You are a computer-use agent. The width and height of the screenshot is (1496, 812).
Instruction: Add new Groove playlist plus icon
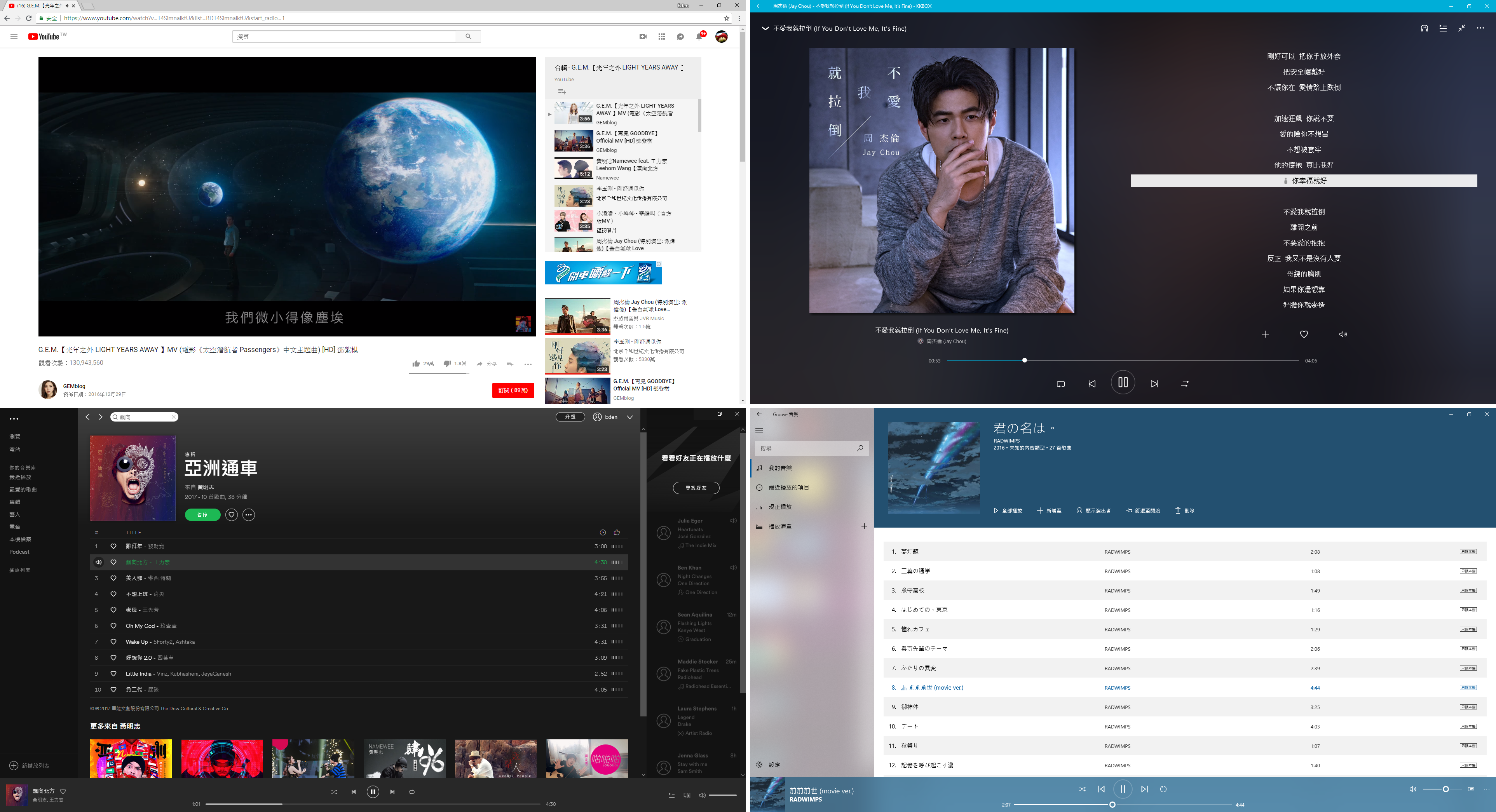tap(864, 526)
